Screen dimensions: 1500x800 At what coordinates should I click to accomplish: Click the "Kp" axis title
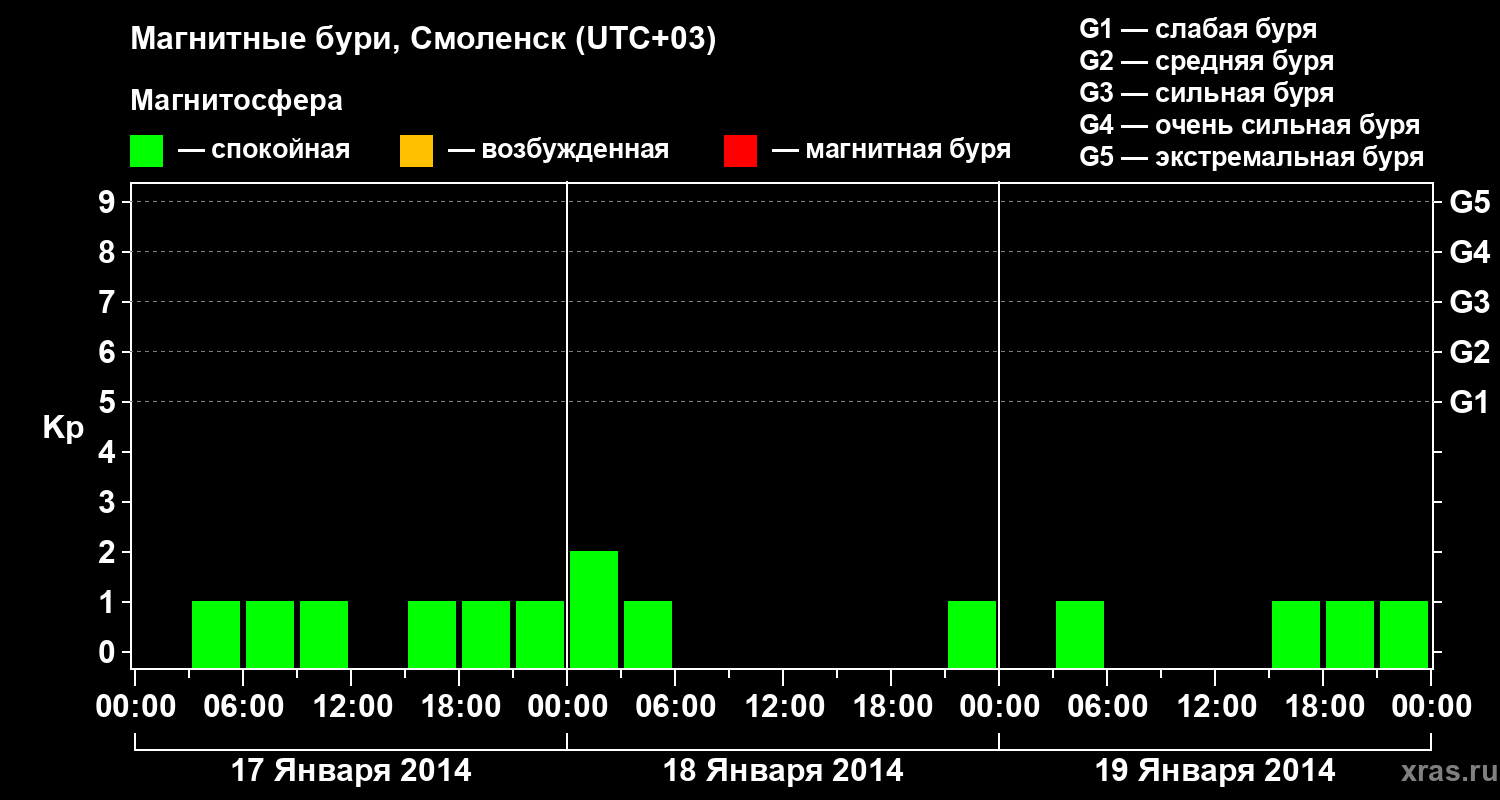(63, 427)
